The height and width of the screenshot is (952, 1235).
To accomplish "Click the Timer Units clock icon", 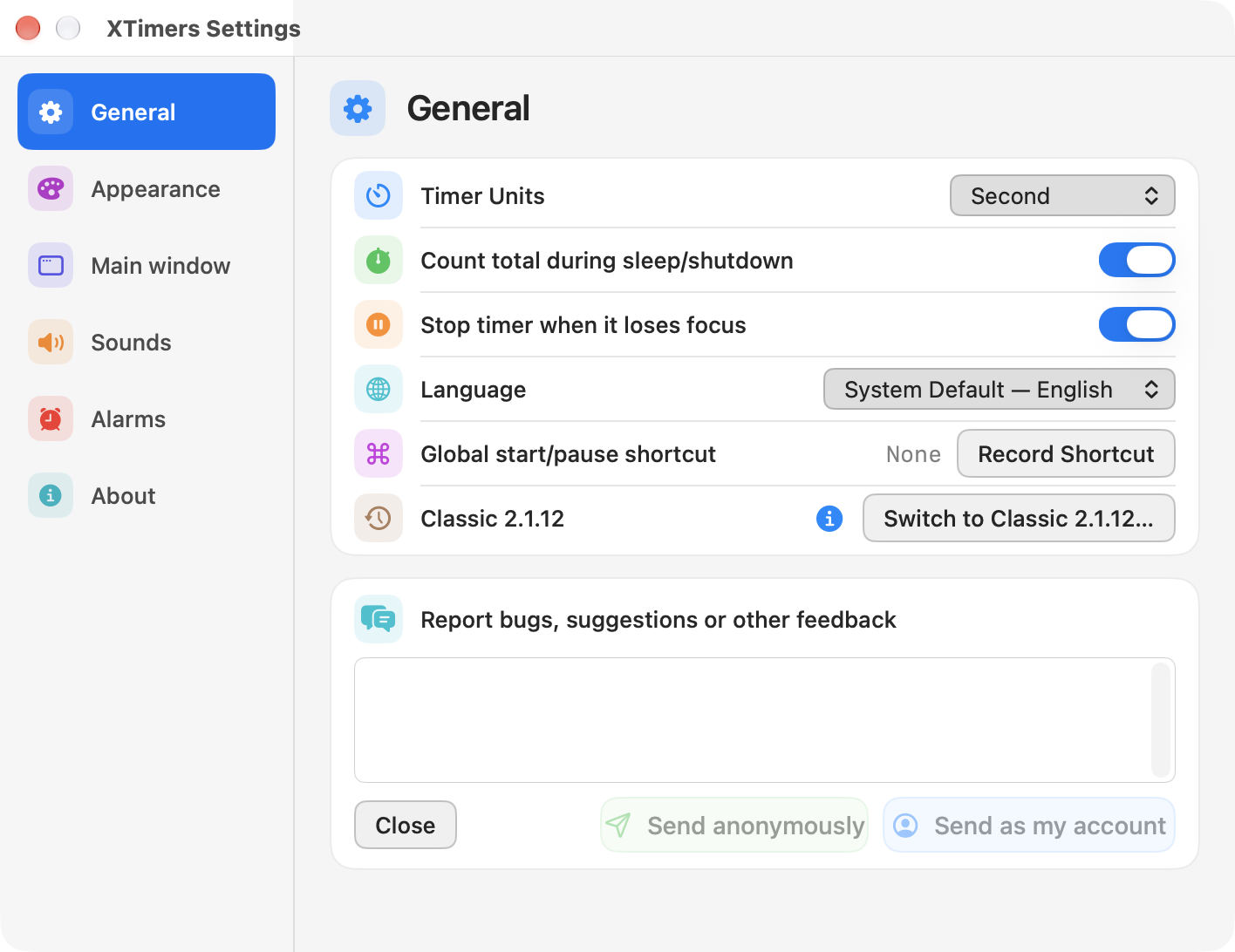I will pos(379,196).
